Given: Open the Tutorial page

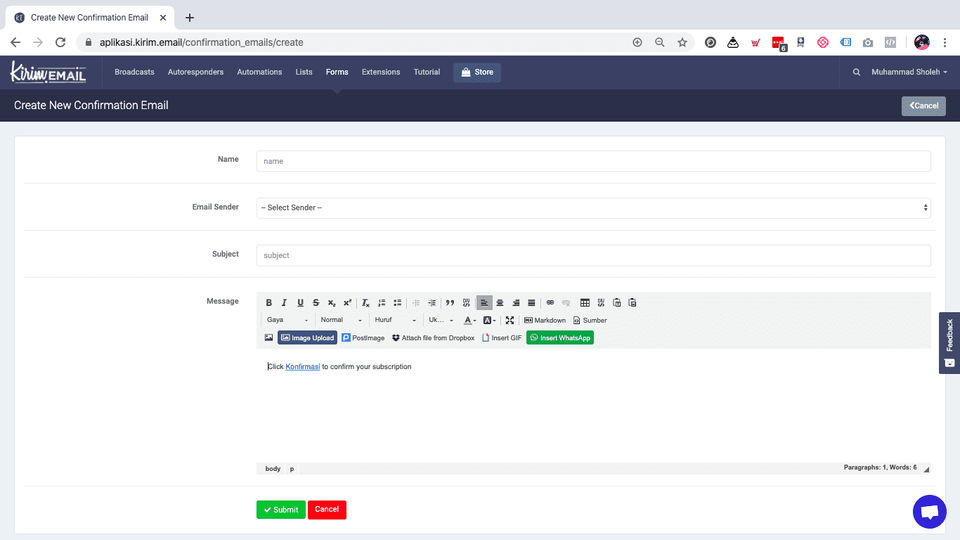Looking at the screenshot, I should (427, 72).
